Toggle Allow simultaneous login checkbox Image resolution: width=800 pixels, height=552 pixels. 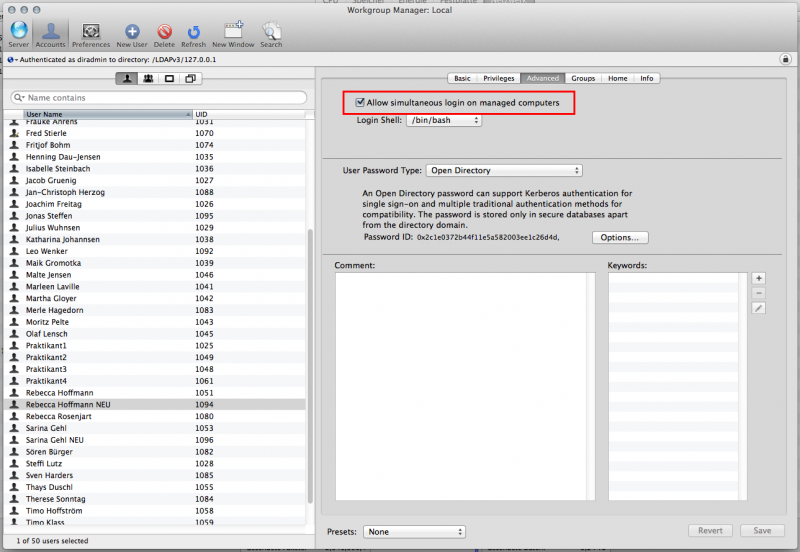tap(361, 102)
